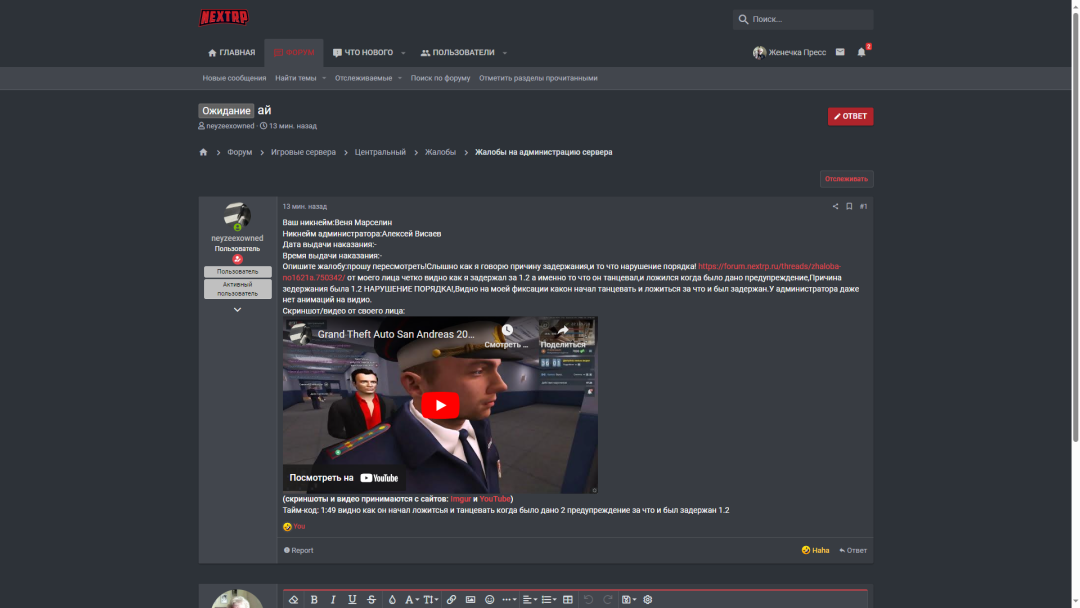Click the NEXTRP logo
This screenshot has height=608, width=1080.
pos(223,17)
